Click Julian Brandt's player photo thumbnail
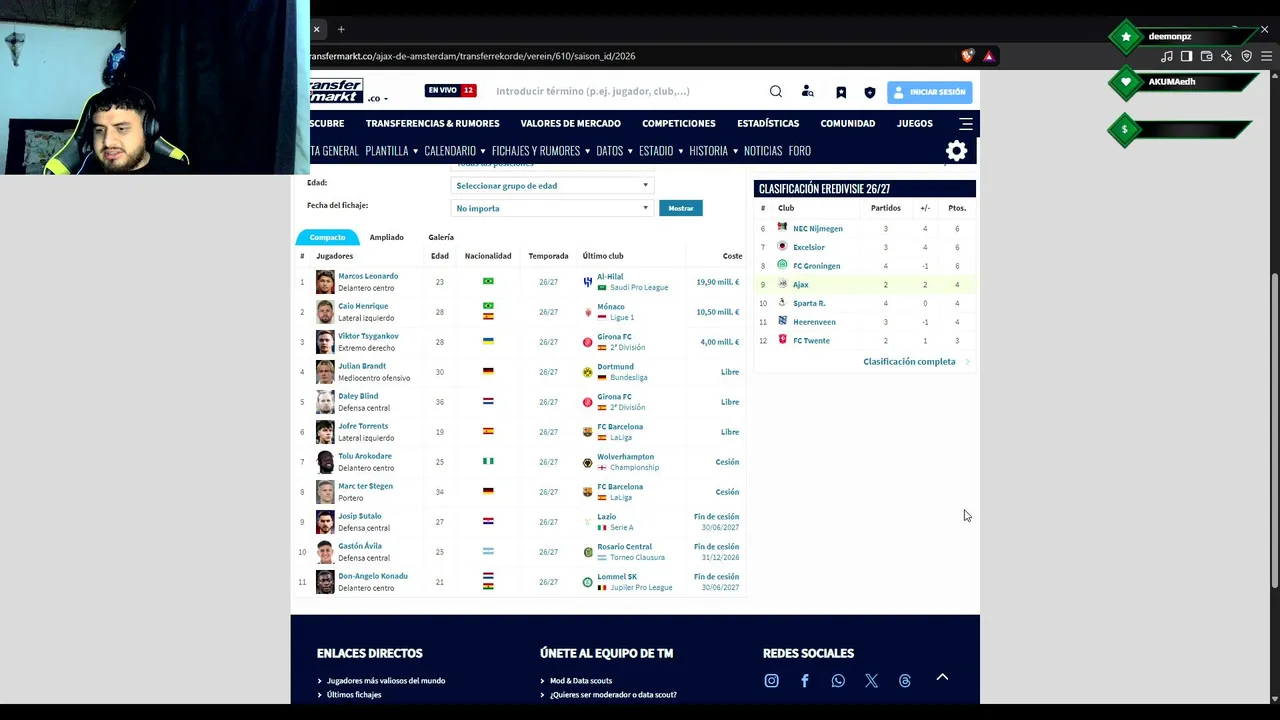Image resolution: width=1280 pixels, height=720 pixels. point(325,372)
